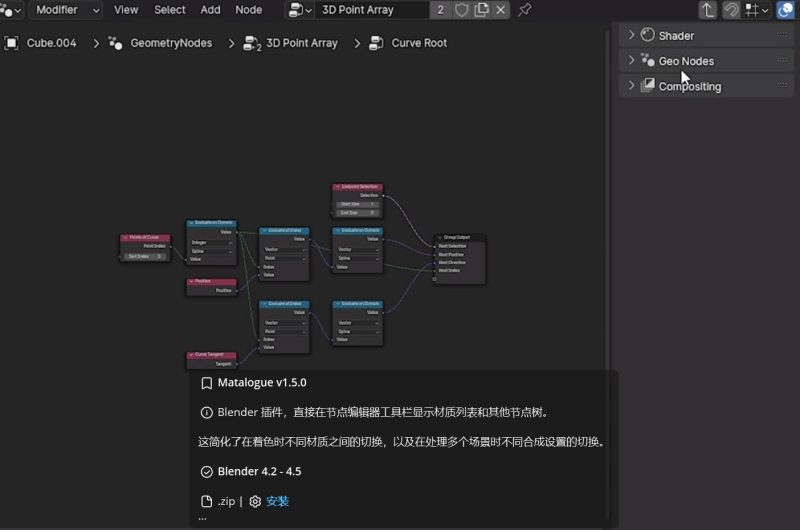Open the View menu

pyautogui.click(x=126, y=10)
